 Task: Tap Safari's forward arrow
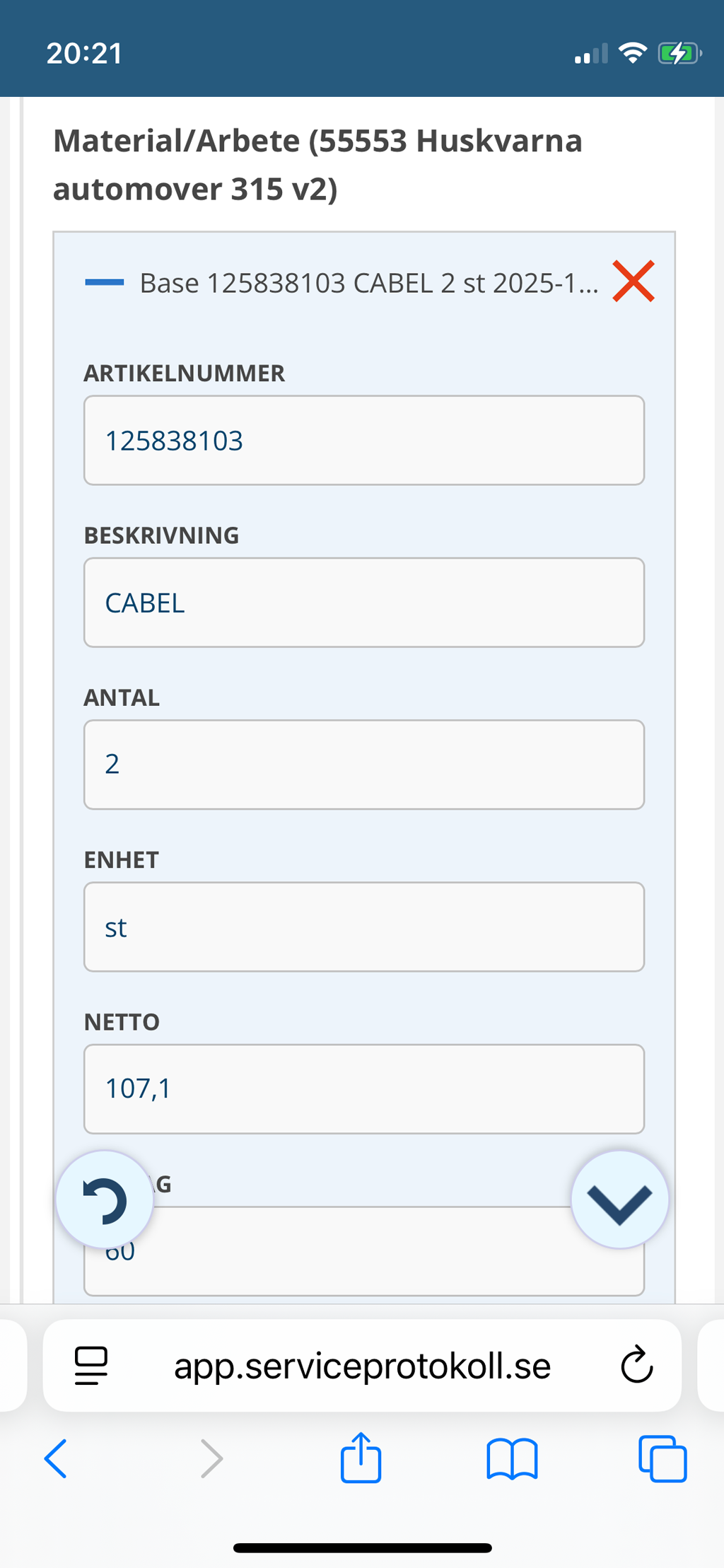pos(211,1458)
